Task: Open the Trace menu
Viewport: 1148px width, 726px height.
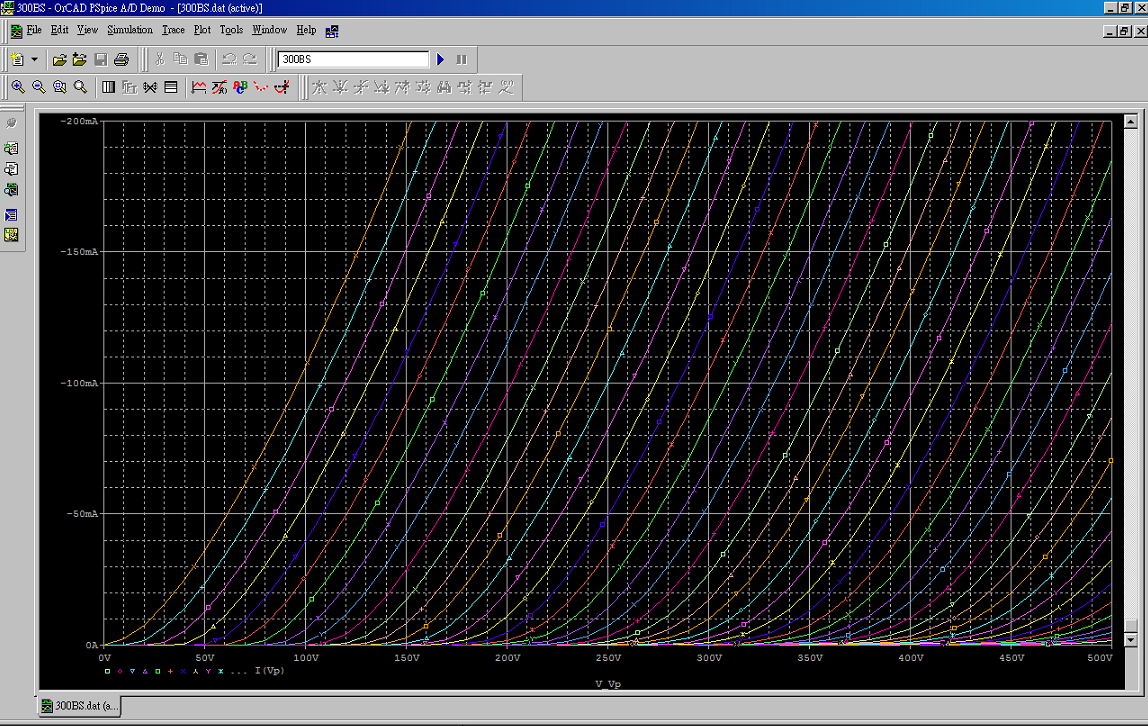Action: 173,30
